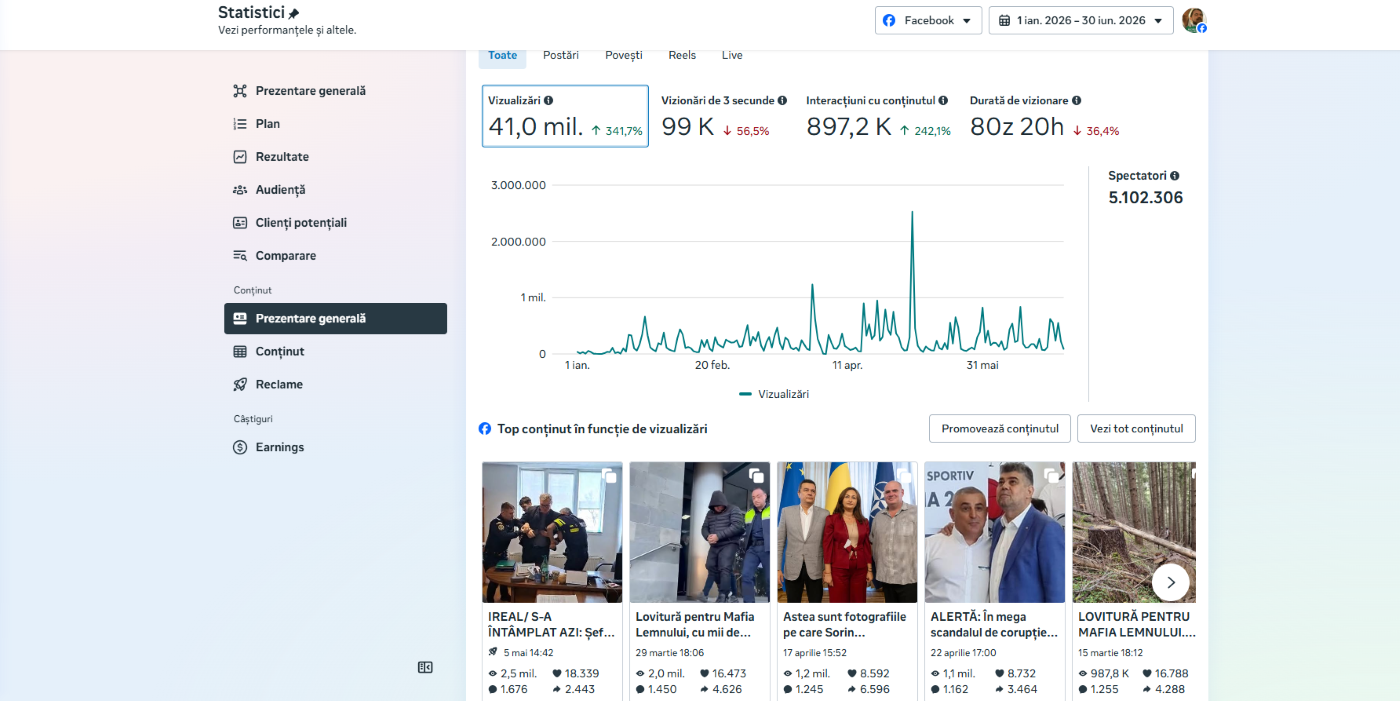Screen dimensions: 1400x701
Task: Open the selected Prezentare generală content item
Action: pyautogui.click(x=335, y=319)
